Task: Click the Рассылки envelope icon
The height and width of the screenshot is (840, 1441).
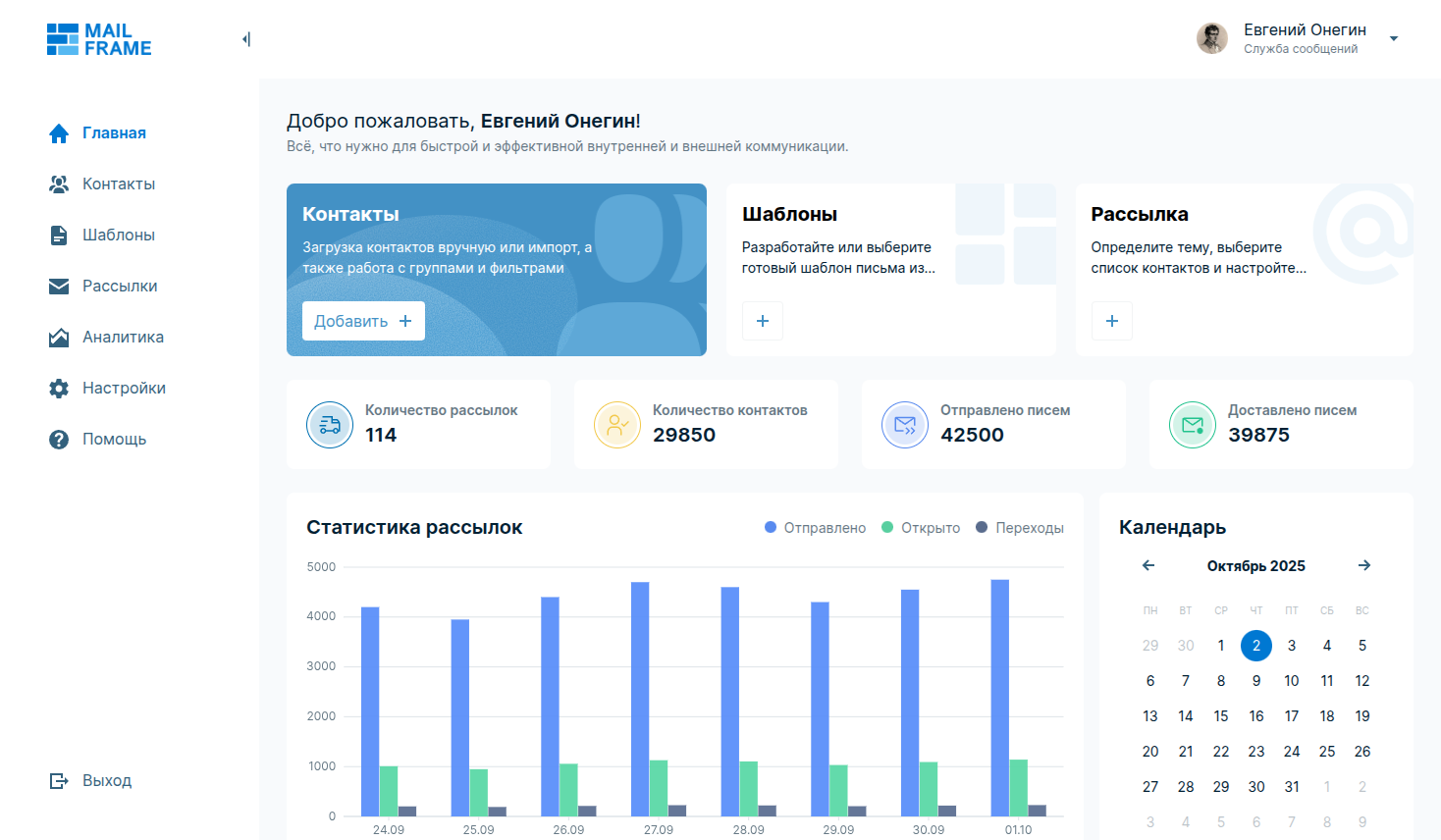Action: 59,287
